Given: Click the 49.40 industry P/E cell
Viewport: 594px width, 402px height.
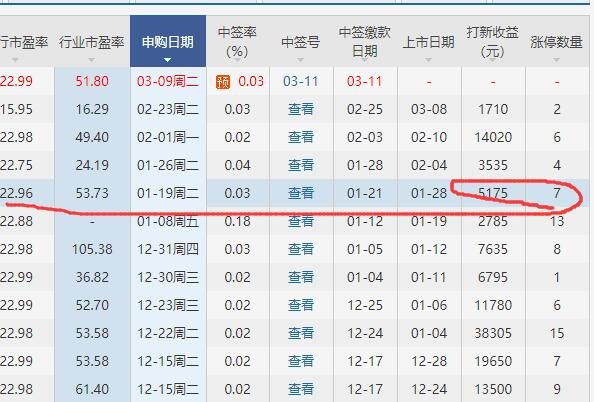Looking at the screenshot, I should 92,137.
